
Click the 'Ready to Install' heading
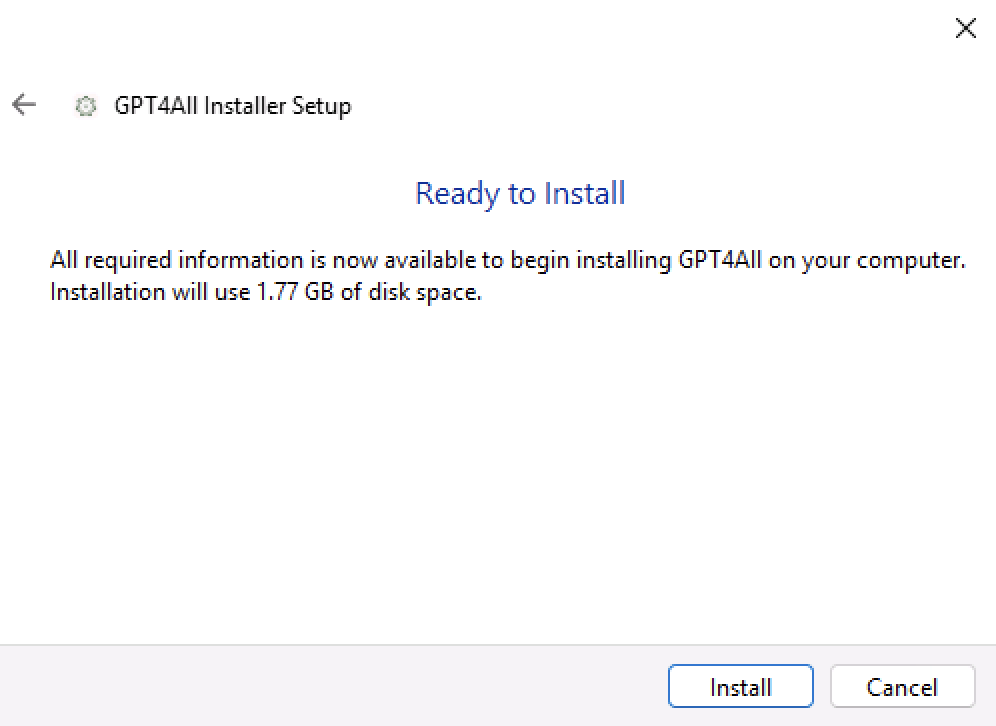click(520, 194)
